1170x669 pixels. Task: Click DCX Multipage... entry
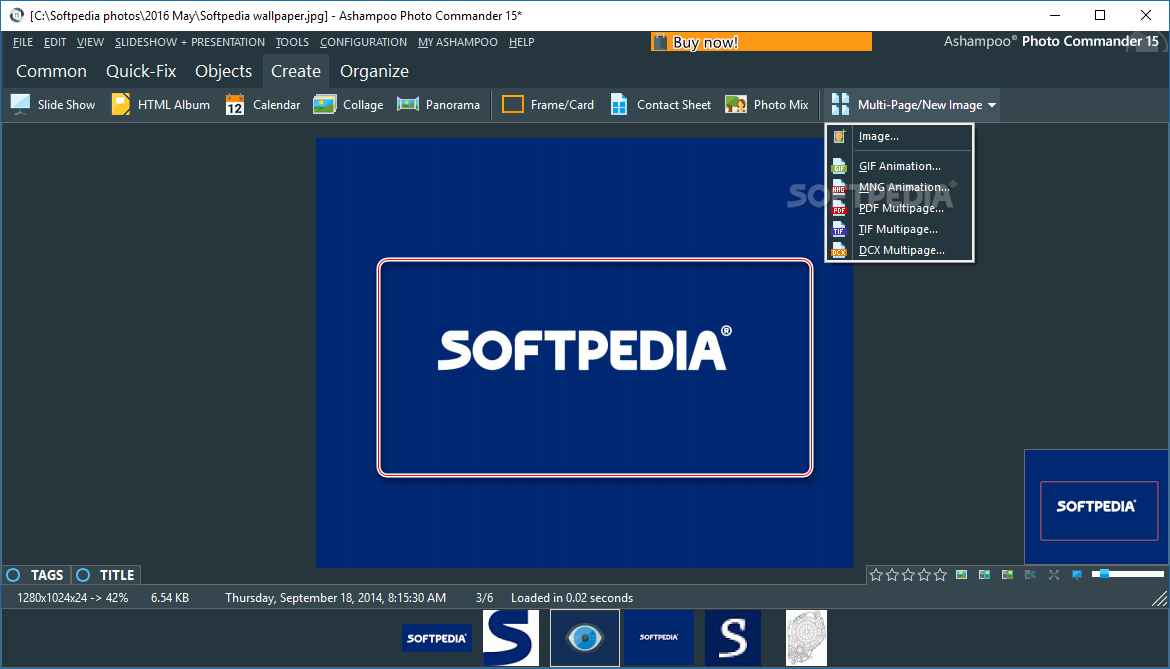point(899,250)
